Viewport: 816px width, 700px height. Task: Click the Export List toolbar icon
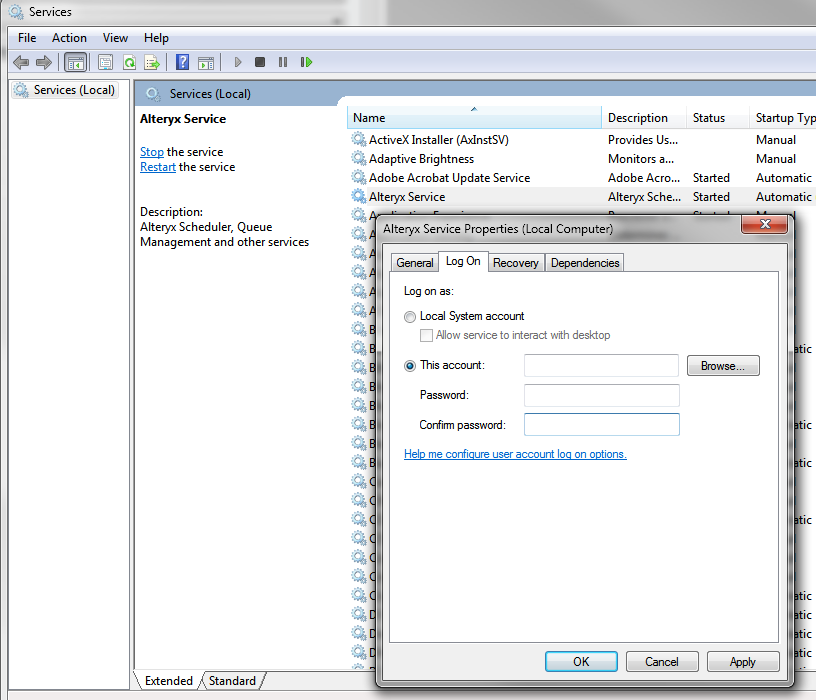point(152,62)
